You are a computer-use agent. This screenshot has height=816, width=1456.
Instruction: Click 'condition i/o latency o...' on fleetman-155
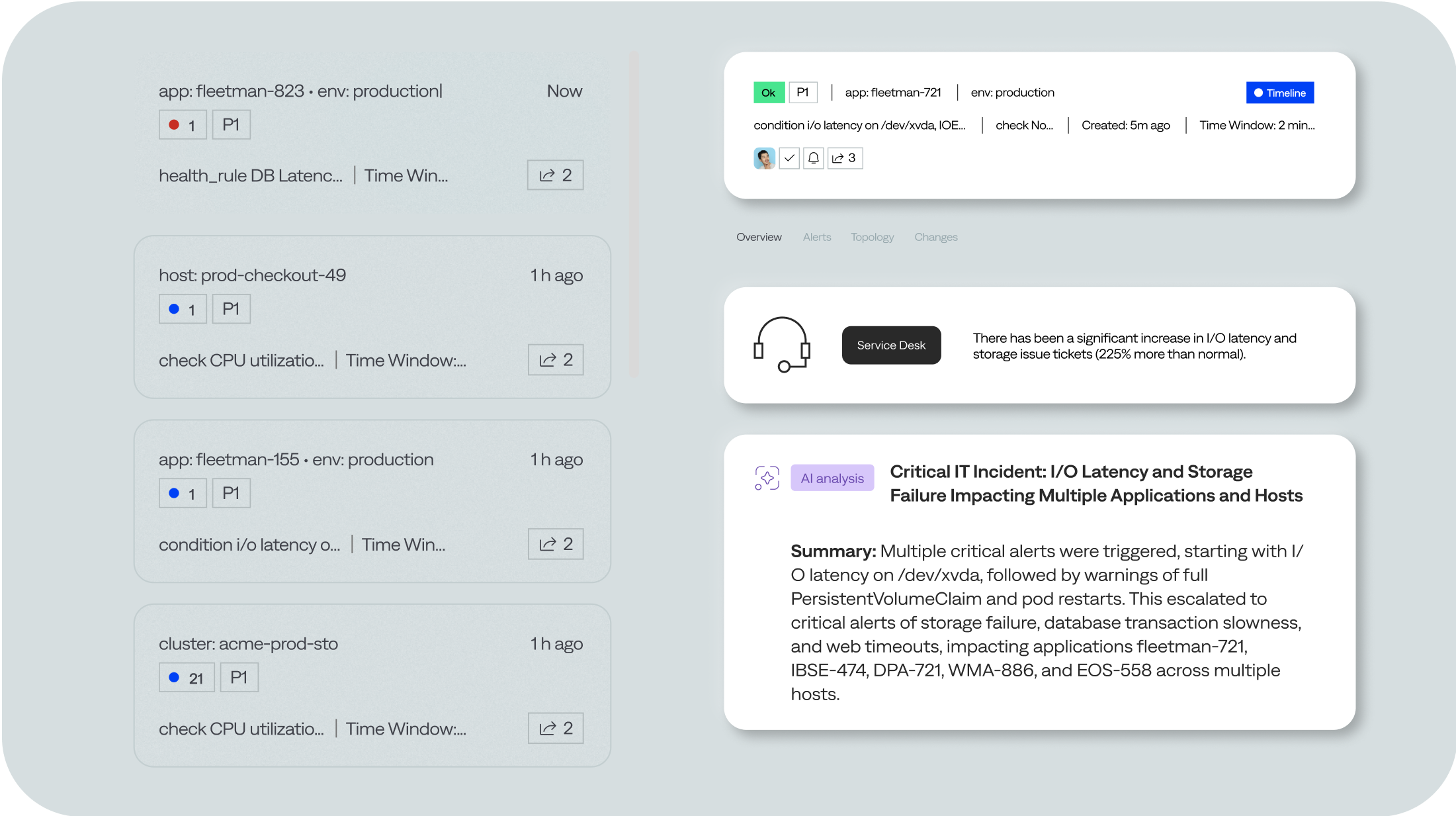249,545
